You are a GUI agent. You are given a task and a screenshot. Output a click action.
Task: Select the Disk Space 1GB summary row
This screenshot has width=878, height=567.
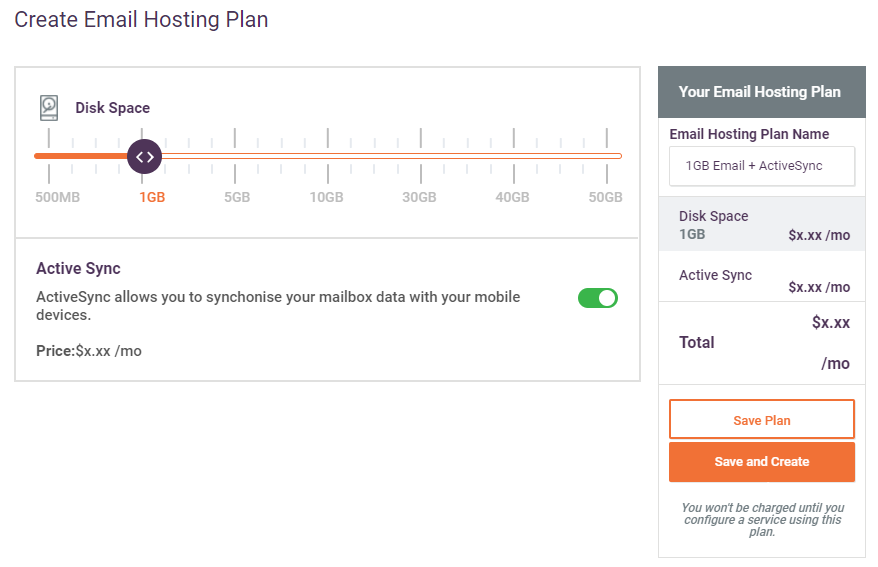tap(762, 225)
